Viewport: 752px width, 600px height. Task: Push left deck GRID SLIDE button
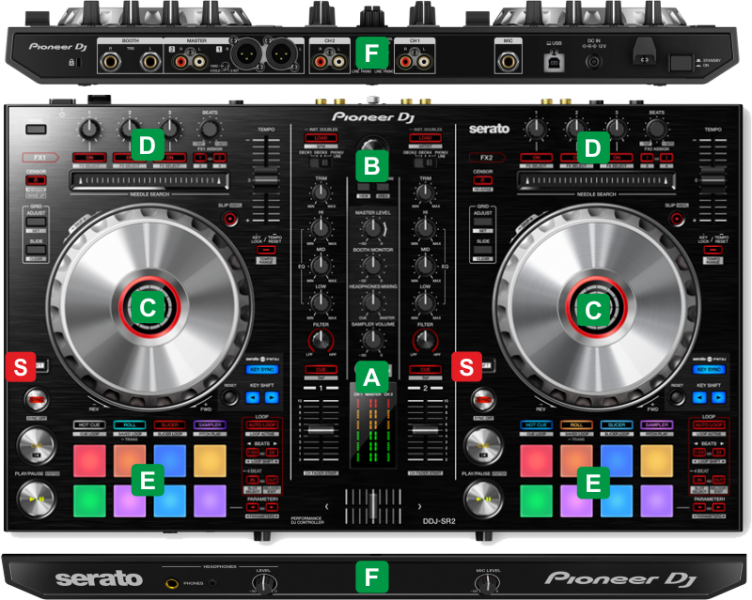(x=36, y=250)
